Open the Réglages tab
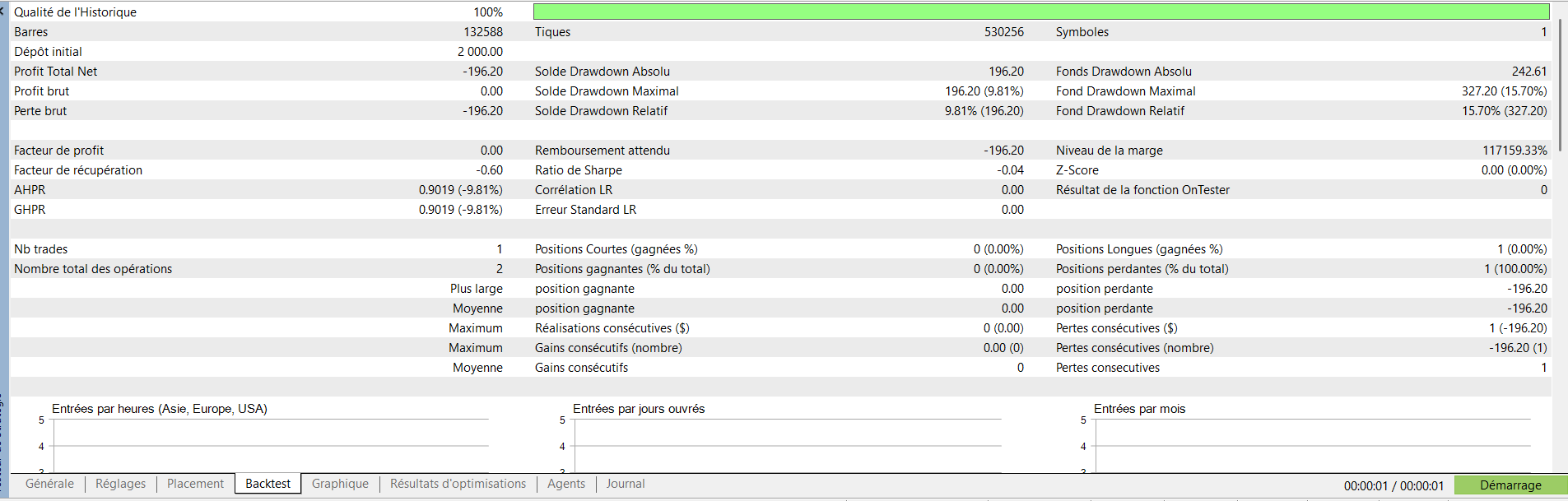The image size is (1568, 501). (x=120, y=484)
